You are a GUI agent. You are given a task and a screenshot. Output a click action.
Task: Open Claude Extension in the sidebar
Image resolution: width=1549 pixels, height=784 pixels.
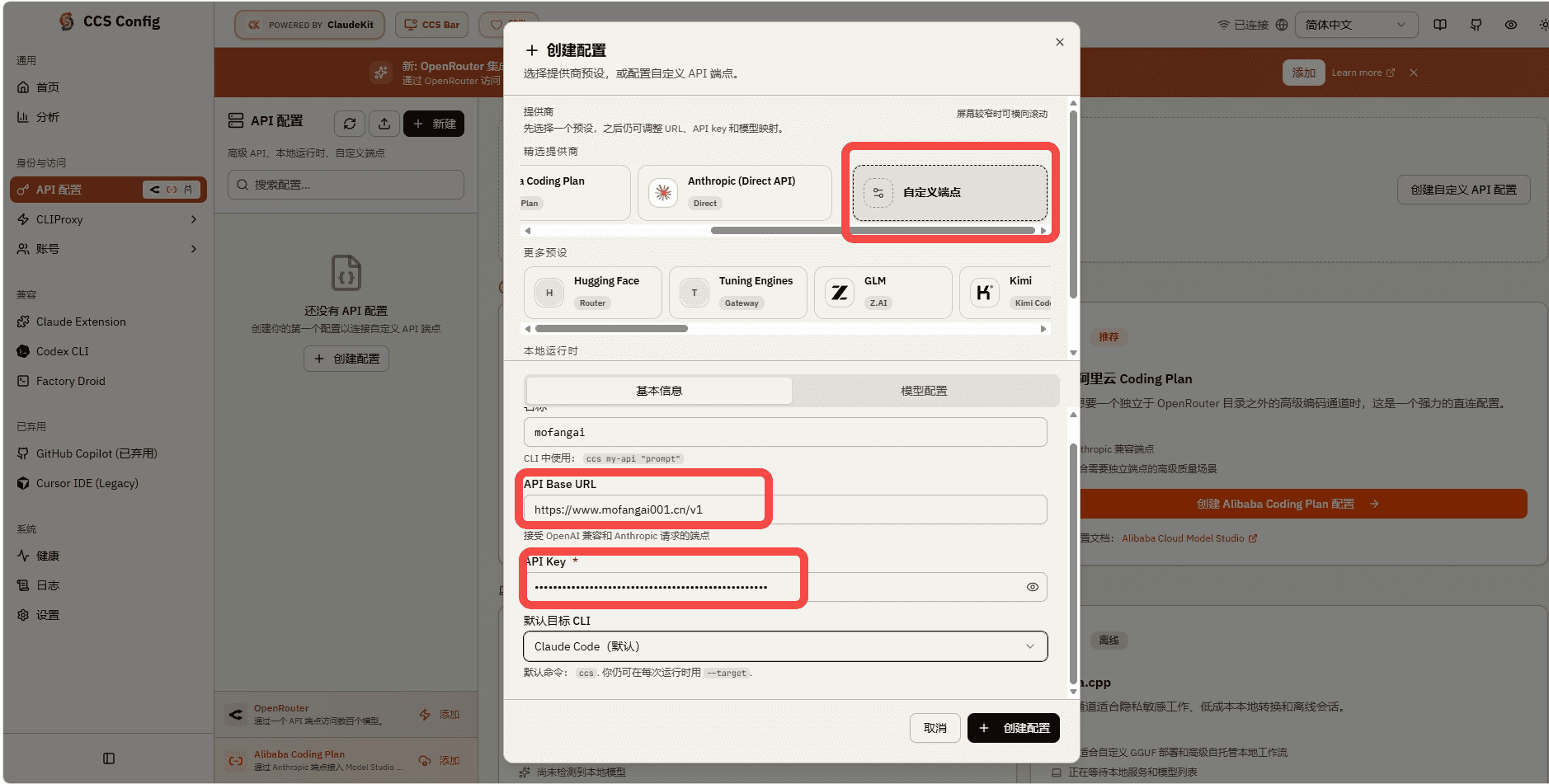click(x=107, y=322)
